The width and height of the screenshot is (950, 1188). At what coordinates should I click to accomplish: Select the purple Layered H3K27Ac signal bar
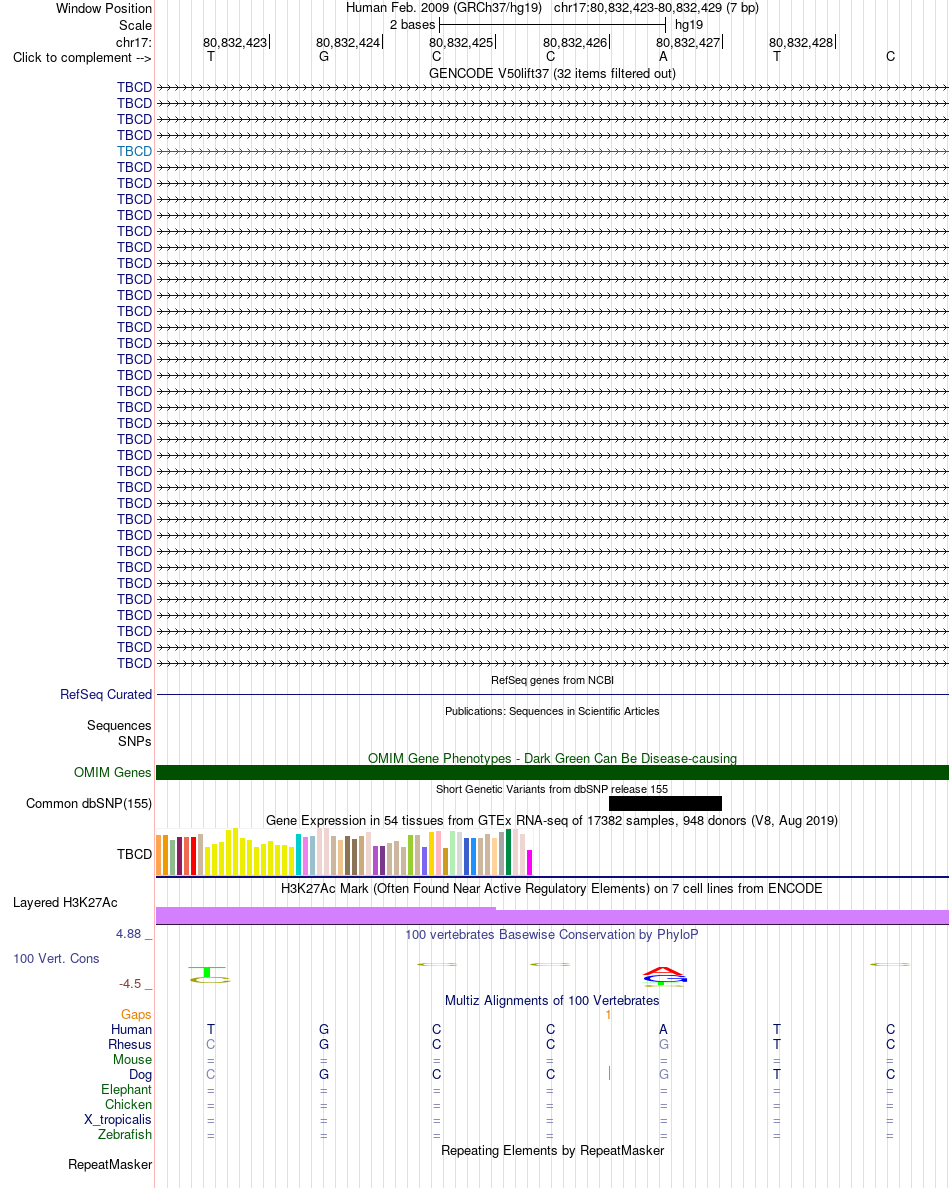(552, 915)
